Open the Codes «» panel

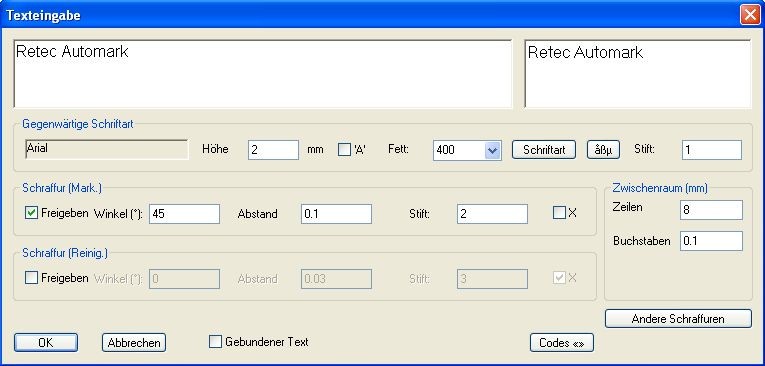[562, 343]
